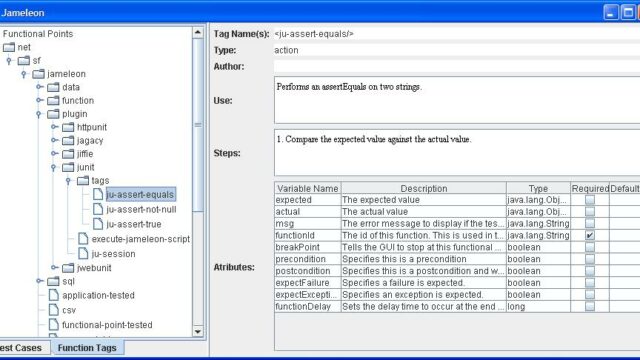Click the Description column header

tap(424, 189)
